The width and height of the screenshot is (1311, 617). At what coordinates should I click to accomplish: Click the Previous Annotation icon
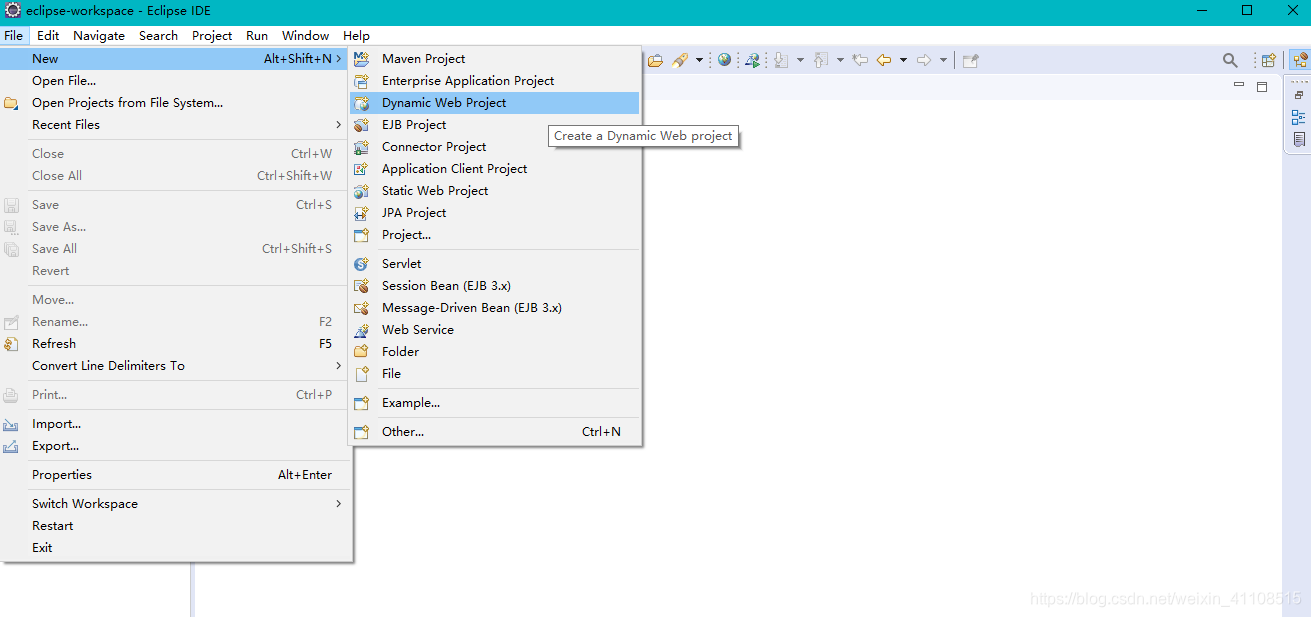pyautogui.click(x=821, y=60)
